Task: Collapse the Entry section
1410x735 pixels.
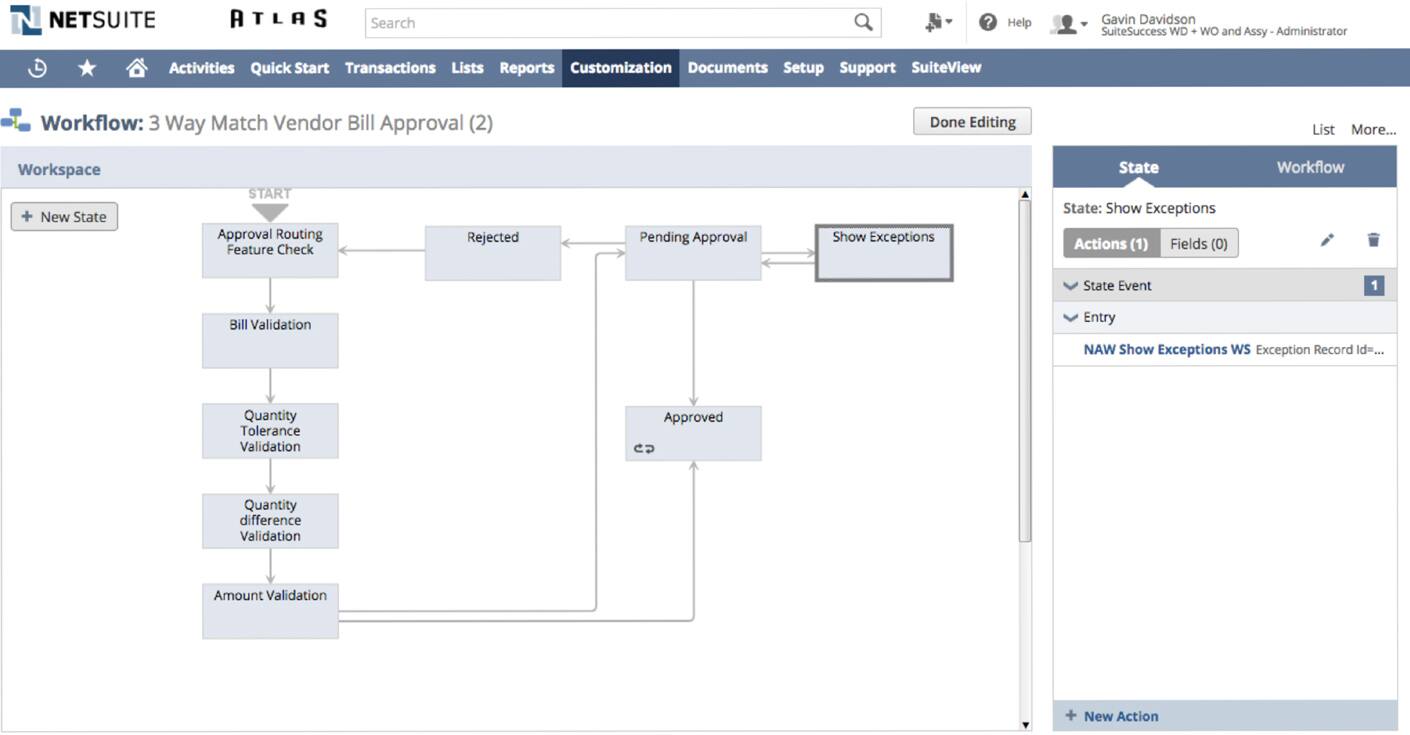Action: pos(1071,318)
